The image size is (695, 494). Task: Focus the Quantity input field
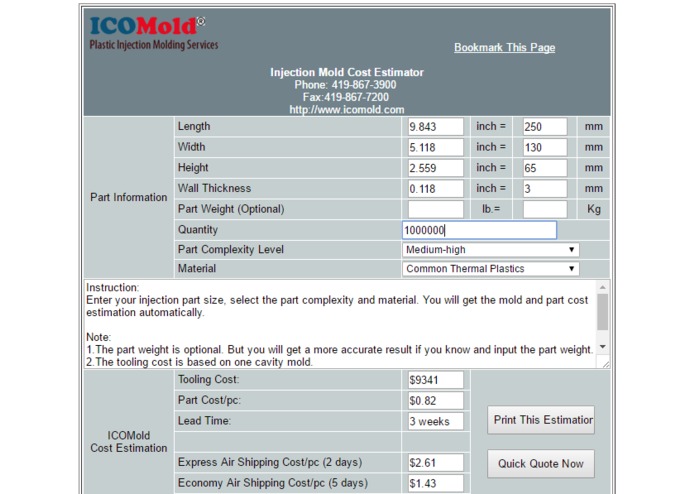pyautogui.click(x=479, y=230)
